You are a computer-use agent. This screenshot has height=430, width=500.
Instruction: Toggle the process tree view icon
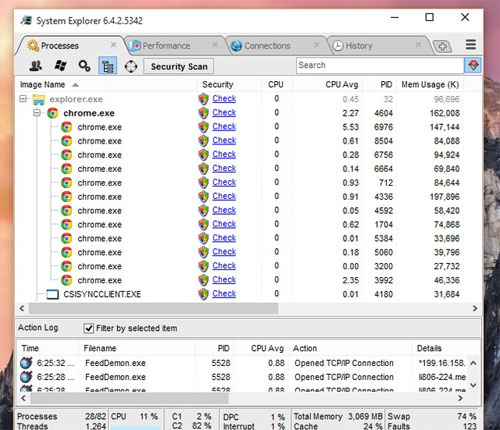pyautogui.click(x=108, y=66)
